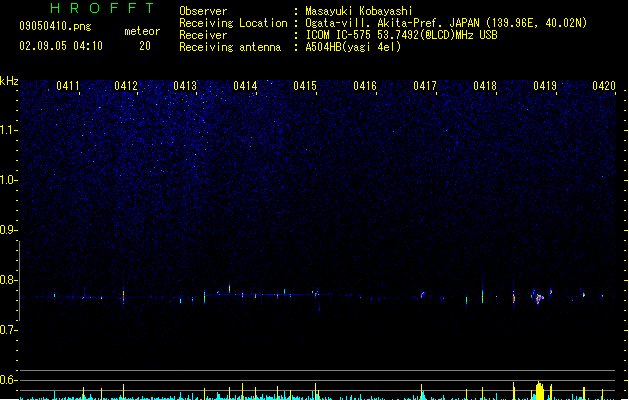Click the meteor count label
The image size is (629, 400).
tap(142, 31)
